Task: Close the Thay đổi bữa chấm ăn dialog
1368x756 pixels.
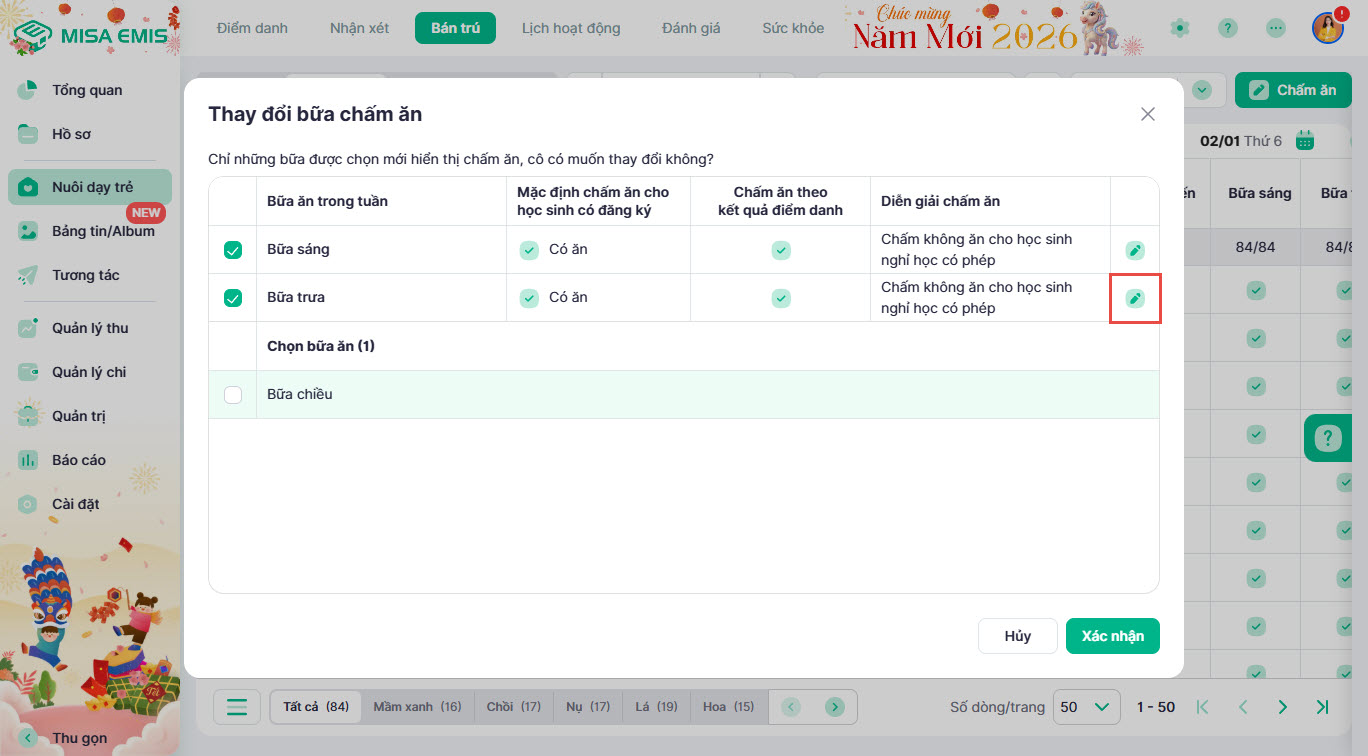Action: [1147, 114]
